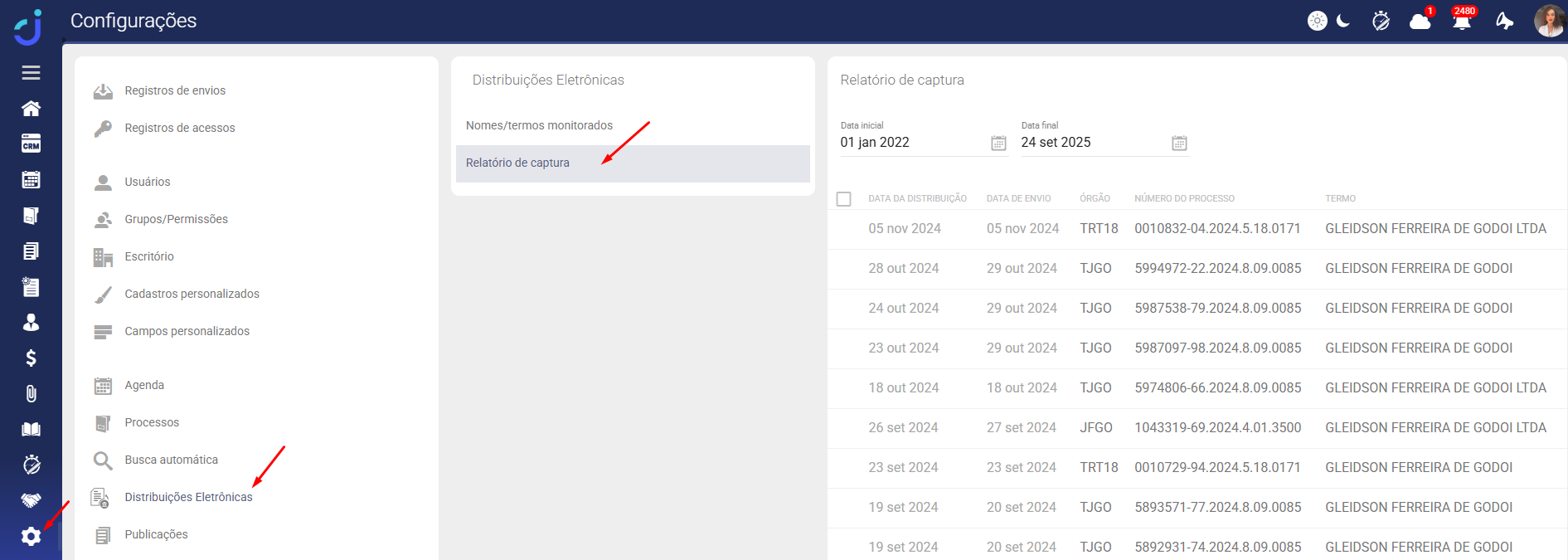The image size is (1568, 560).
Task: Expand the hamburger menu in sidebar
Action: coord(31,73)
